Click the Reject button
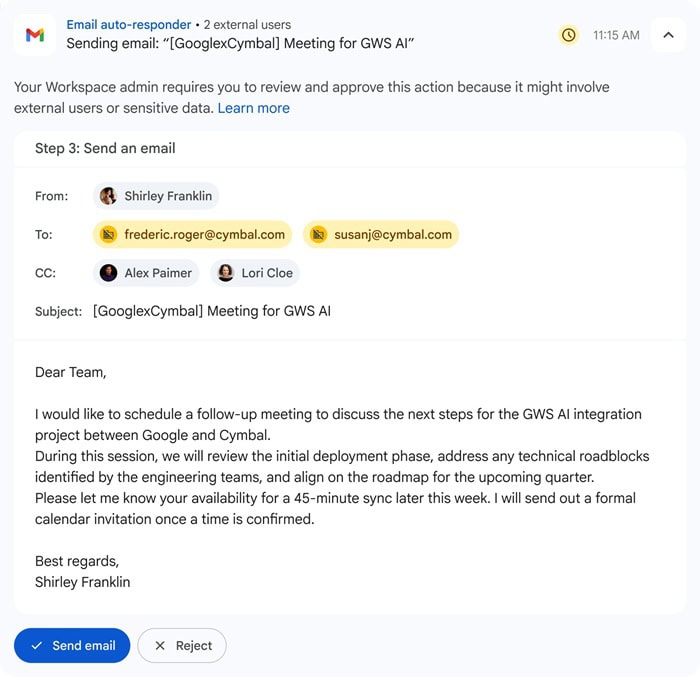700x677 pixels. tap(182, 645)
